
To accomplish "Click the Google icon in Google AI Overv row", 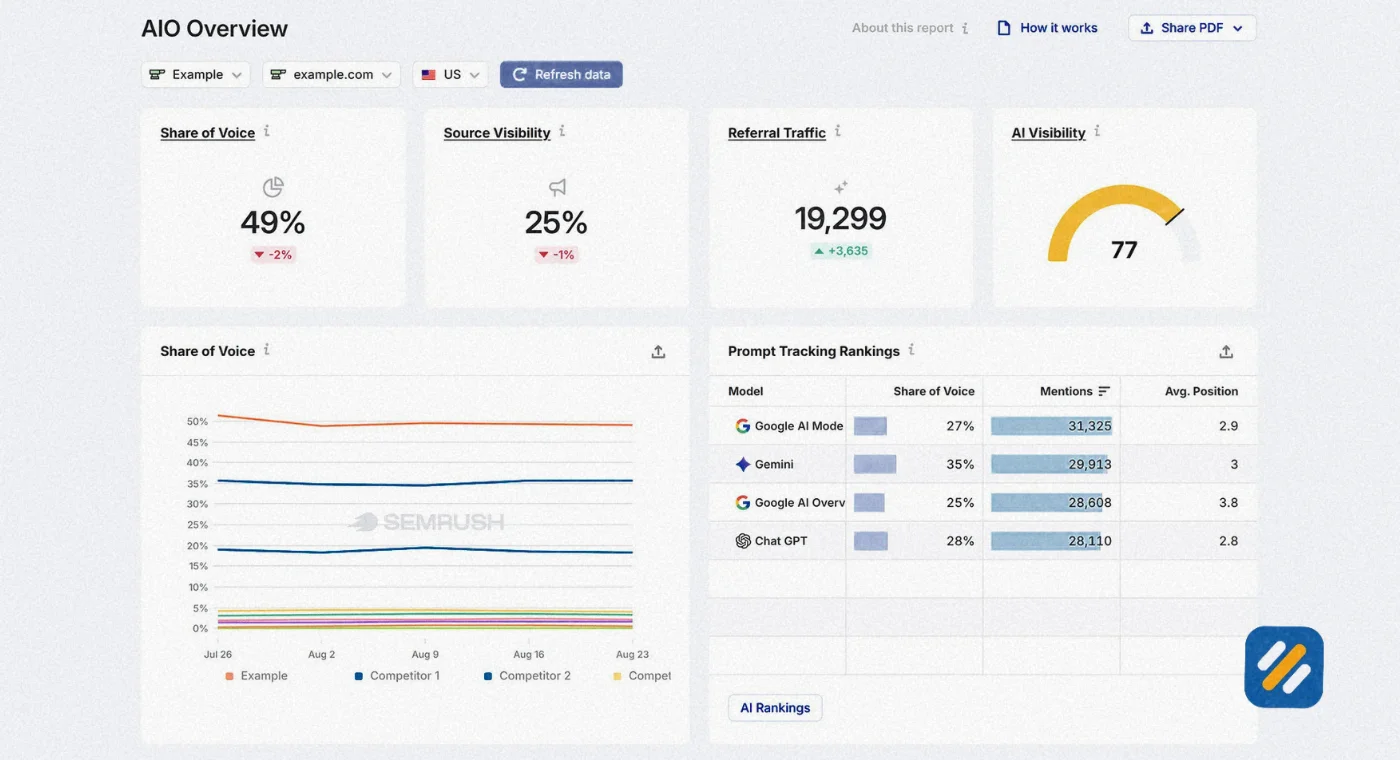I will point(743,503).
